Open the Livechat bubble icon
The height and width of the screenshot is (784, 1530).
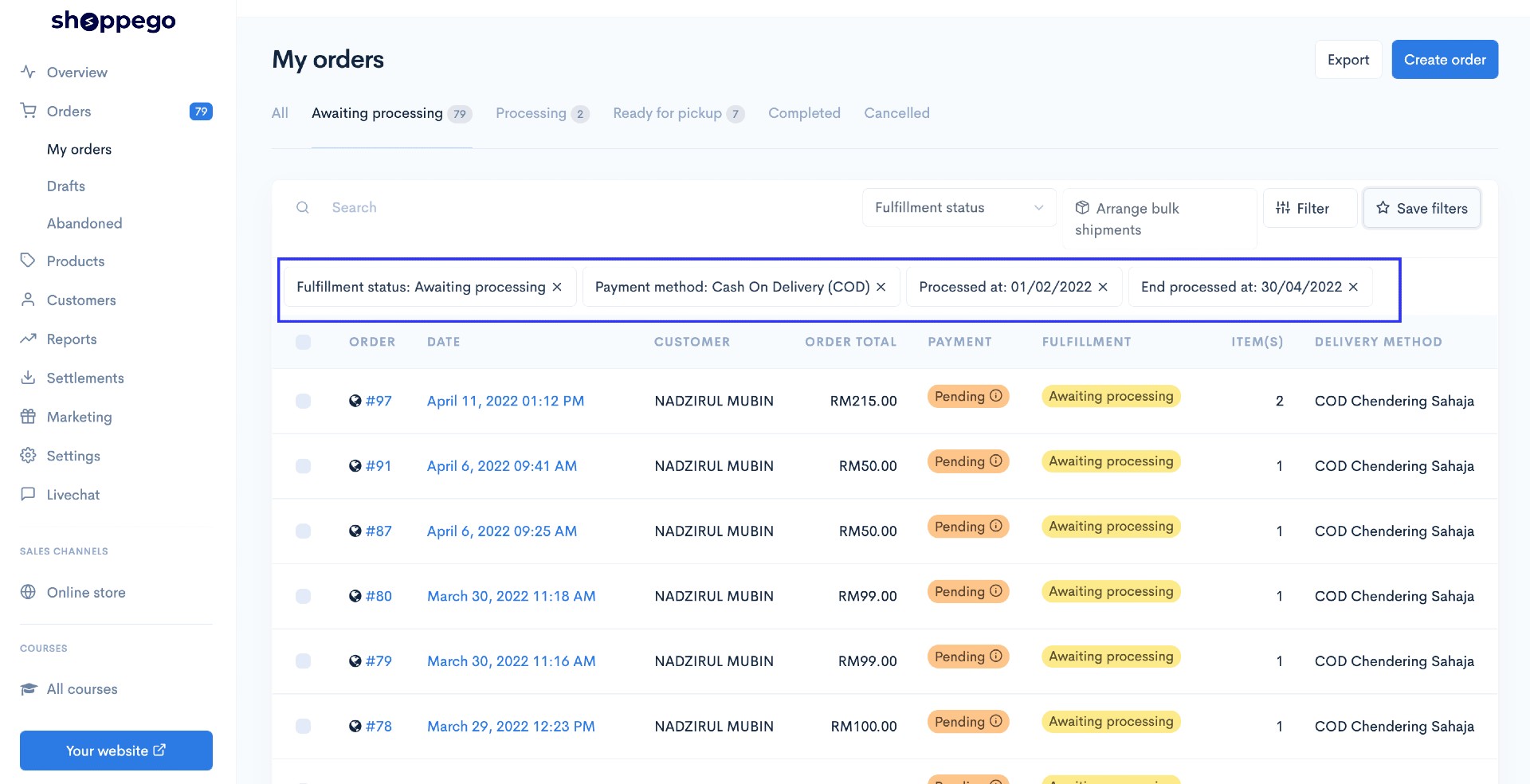[28, 494]
